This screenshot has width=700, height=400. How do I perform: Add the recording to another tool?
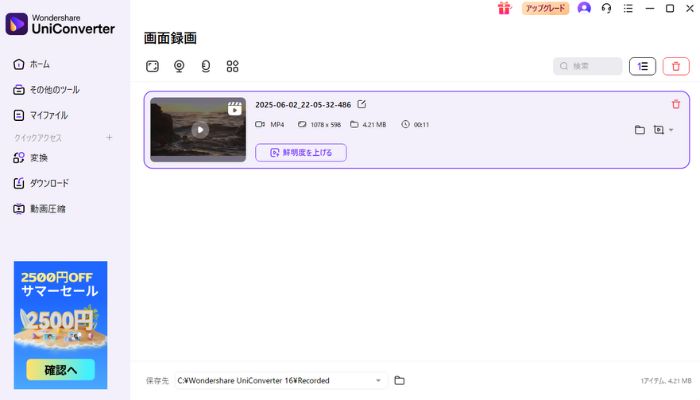(658, 130)
